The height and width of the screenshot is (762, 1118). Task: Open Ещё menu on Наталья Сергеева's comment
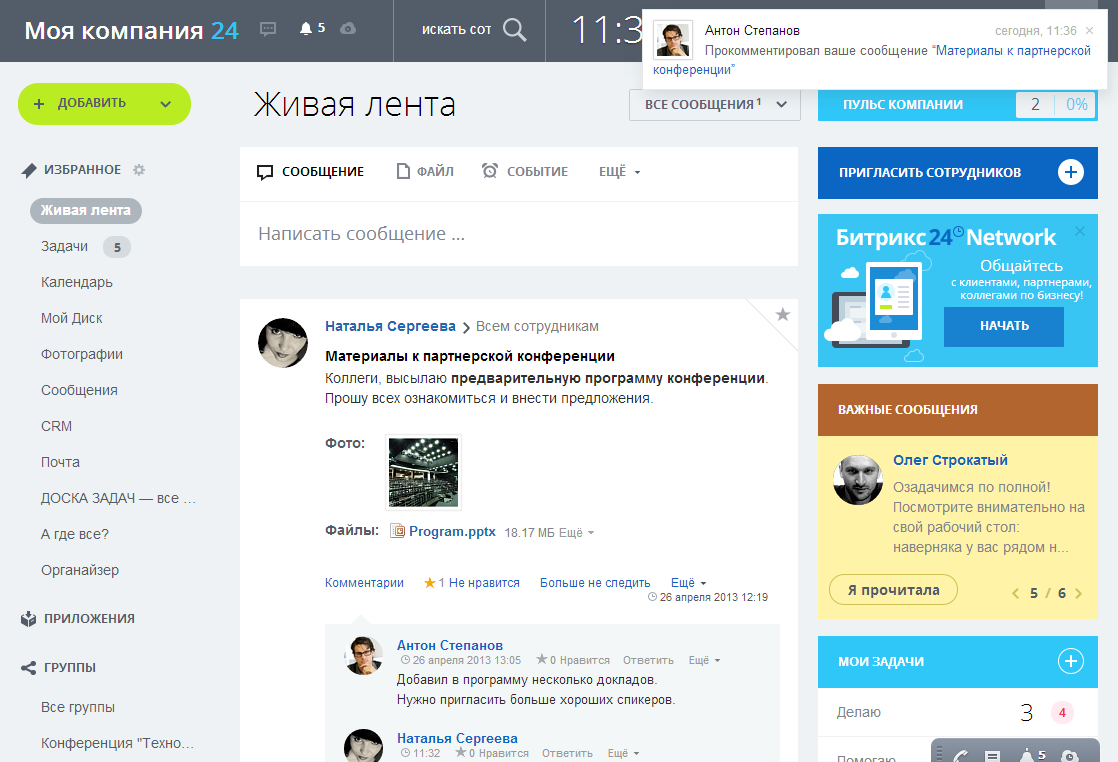(623, 753)
